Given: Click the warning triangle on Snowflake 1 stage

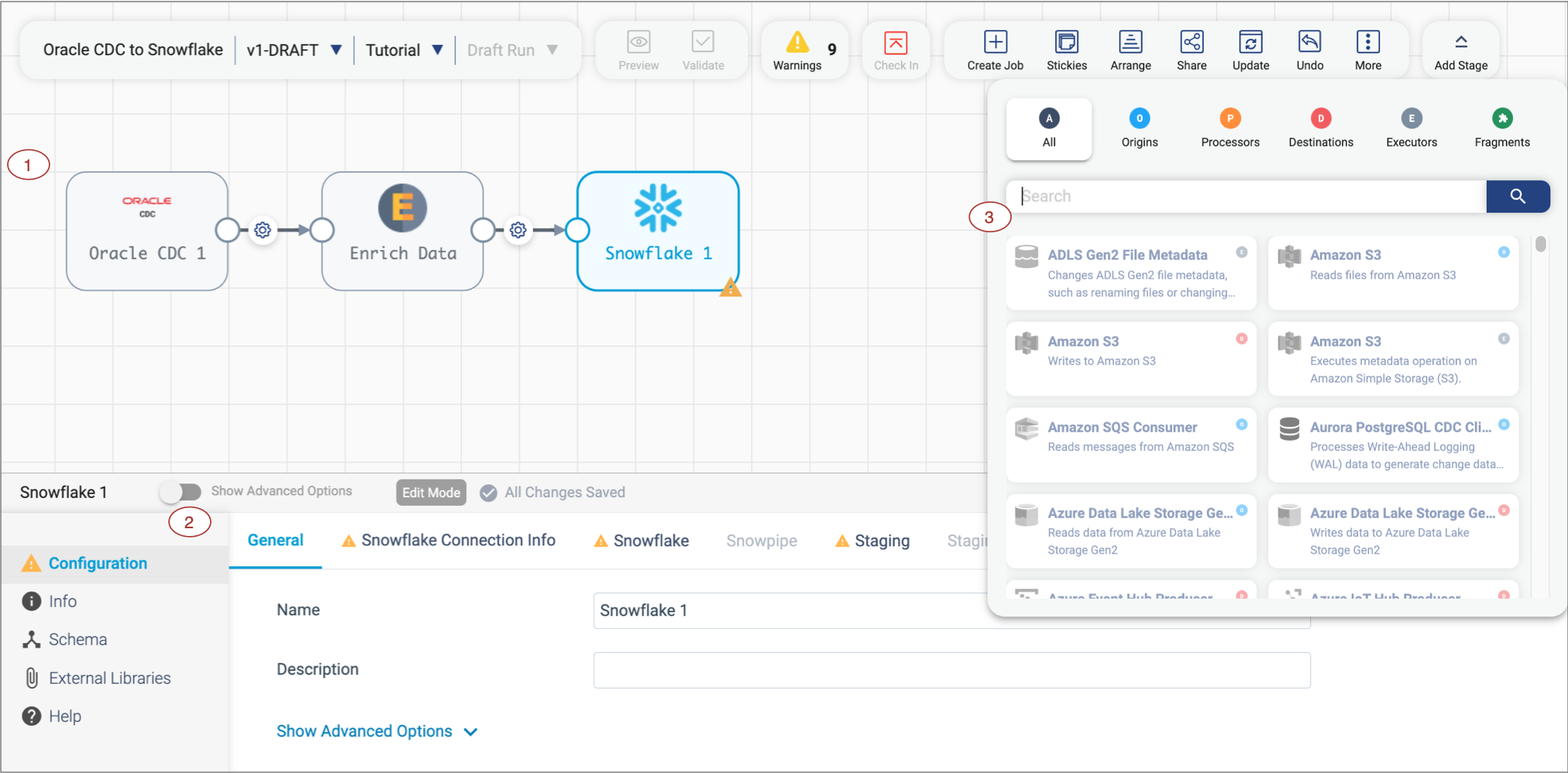Looking at the screenshot, I should [731, 288].
